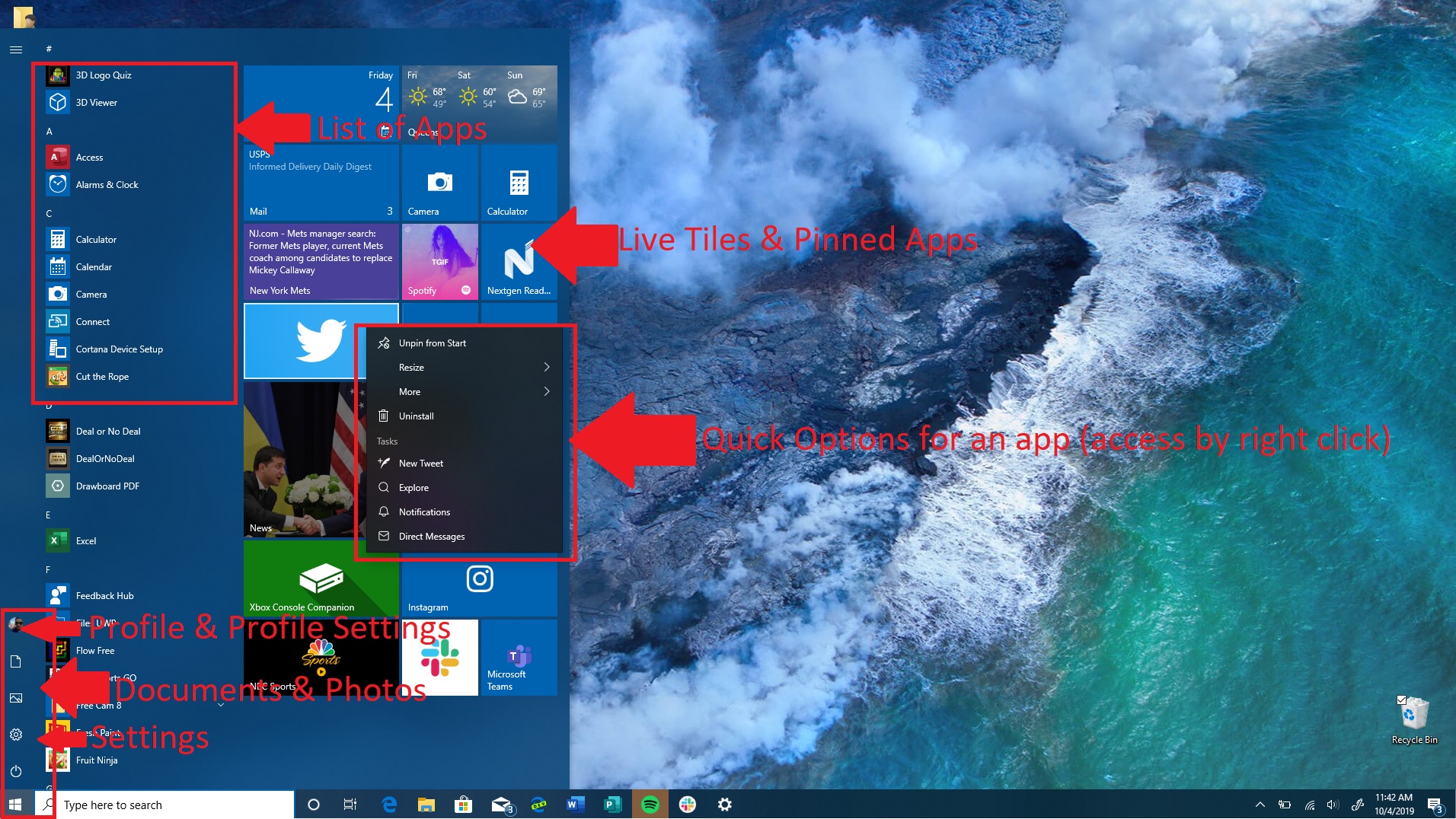Click the Recycle Bin desktop checkbox

1401,699
